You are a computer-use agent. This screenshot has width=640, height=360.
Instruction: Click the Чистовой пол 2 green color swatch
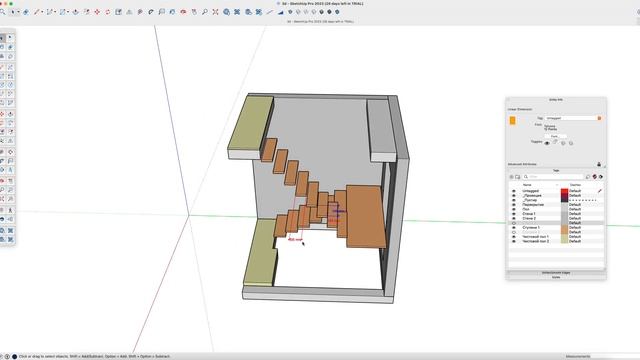(x=564, y=241)
